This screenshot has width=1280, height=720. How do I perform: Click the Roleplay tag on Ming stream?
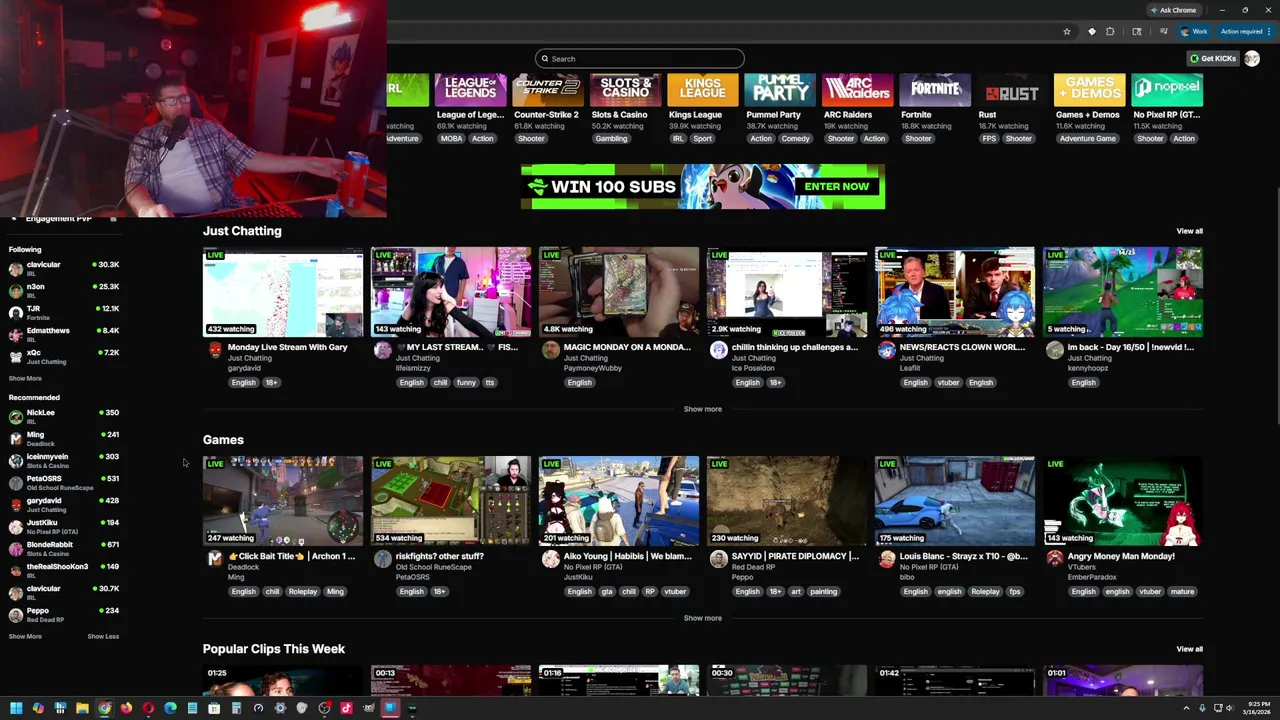click(302, 591)
